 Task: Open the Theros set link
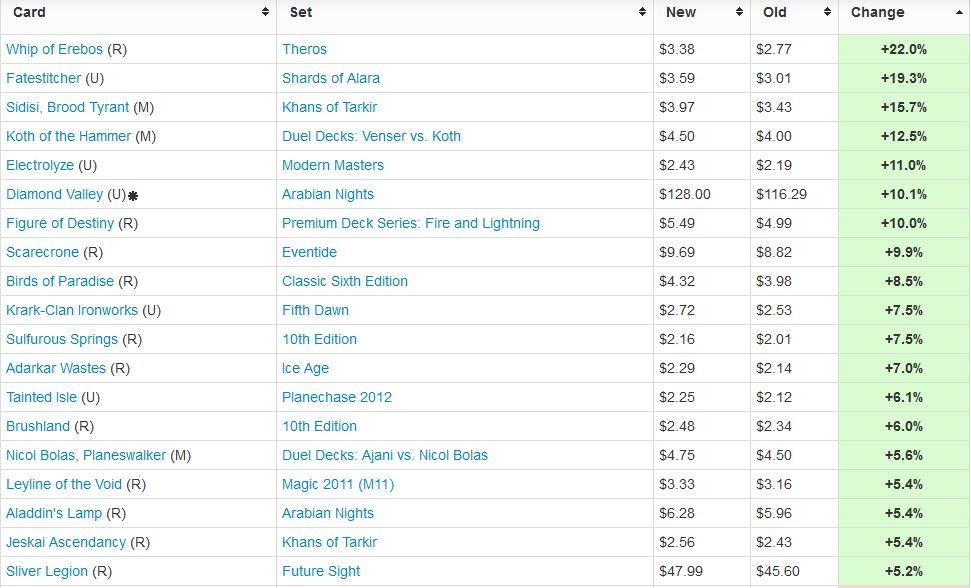[304, 49]
